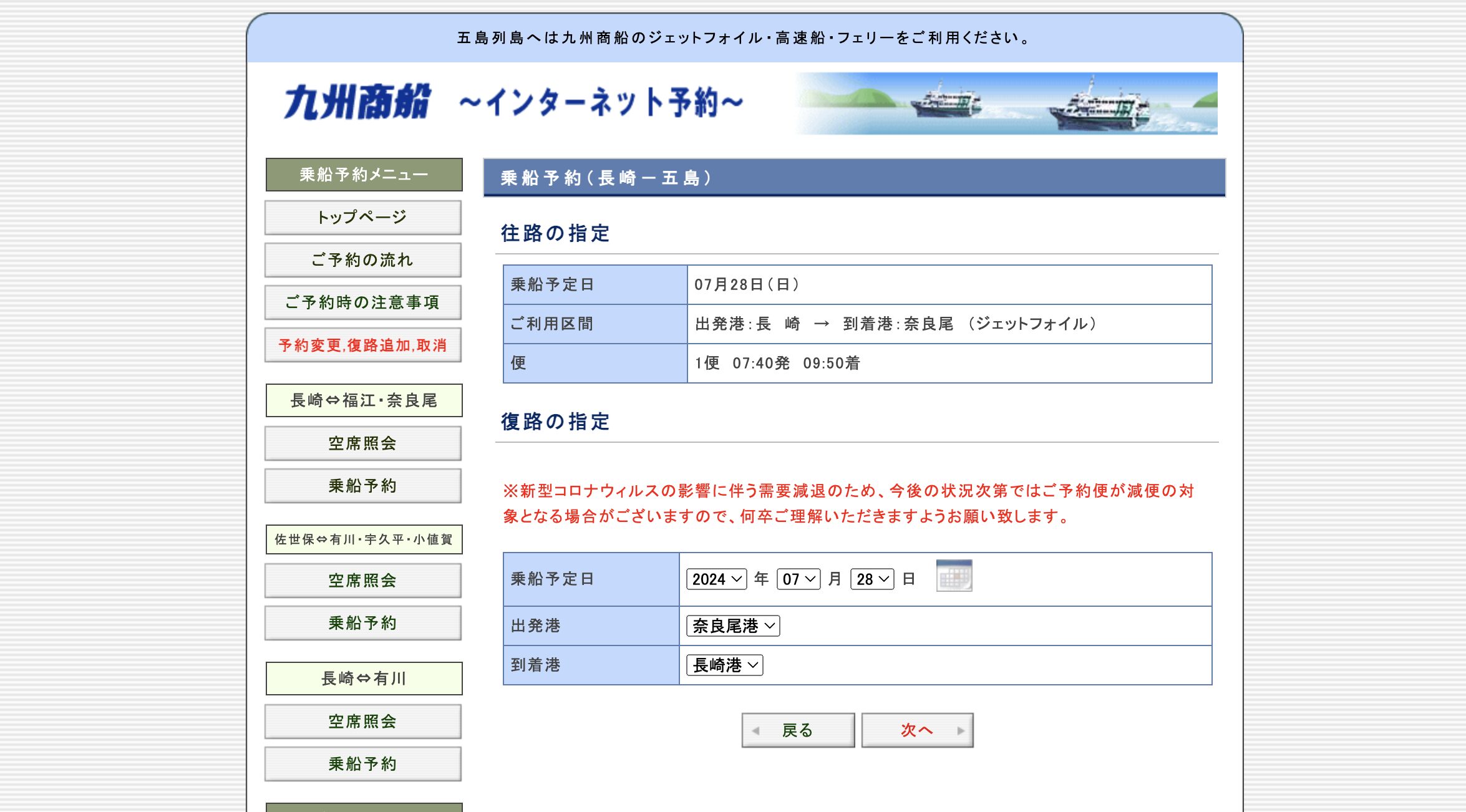Click the ご利用区間 label cell
Screen dimensions: 1466x812
pos(595,324)
